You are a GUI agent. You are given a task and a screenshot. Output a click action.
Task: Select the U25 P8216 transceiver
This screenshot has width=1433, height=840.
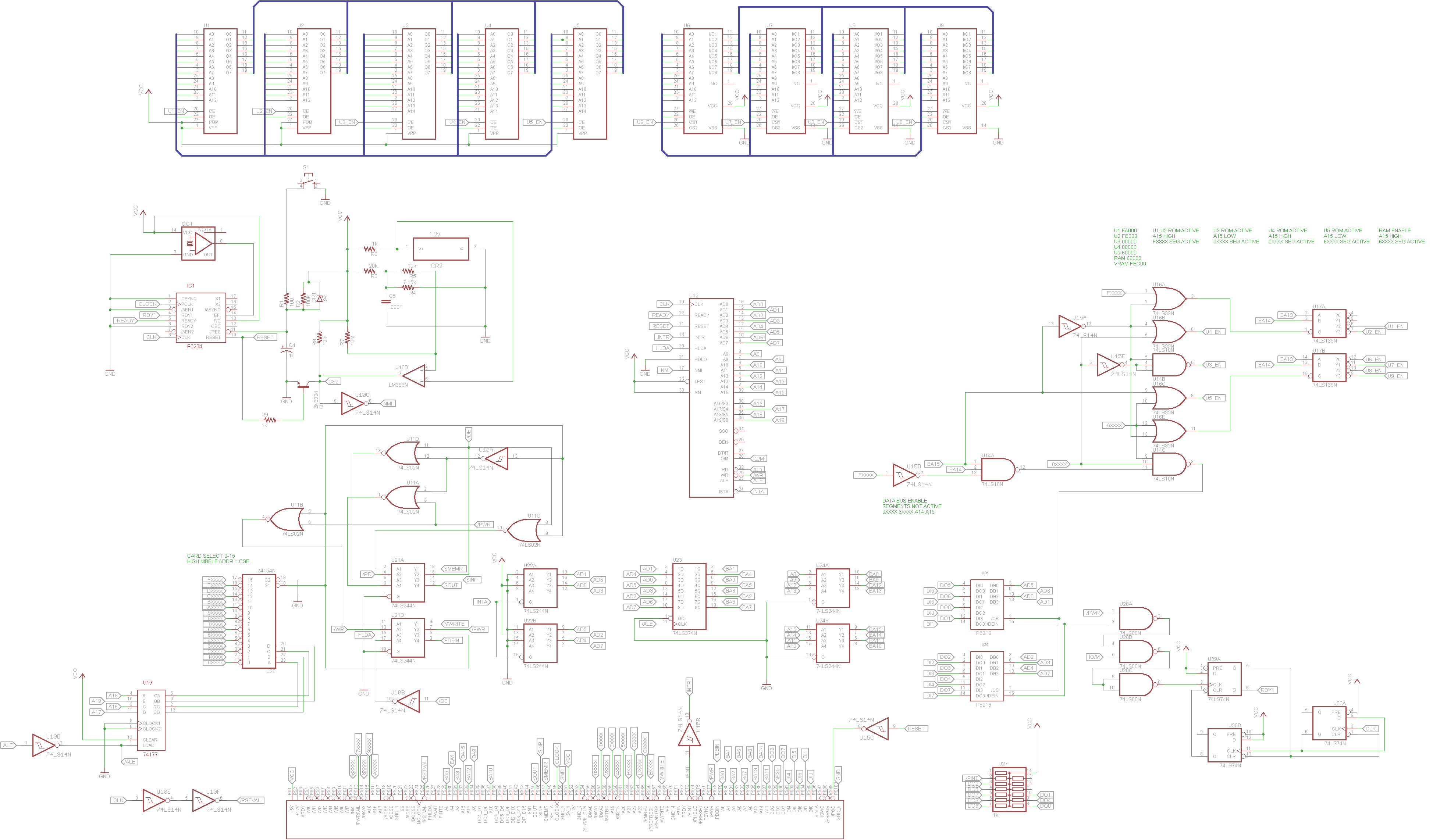987,676
